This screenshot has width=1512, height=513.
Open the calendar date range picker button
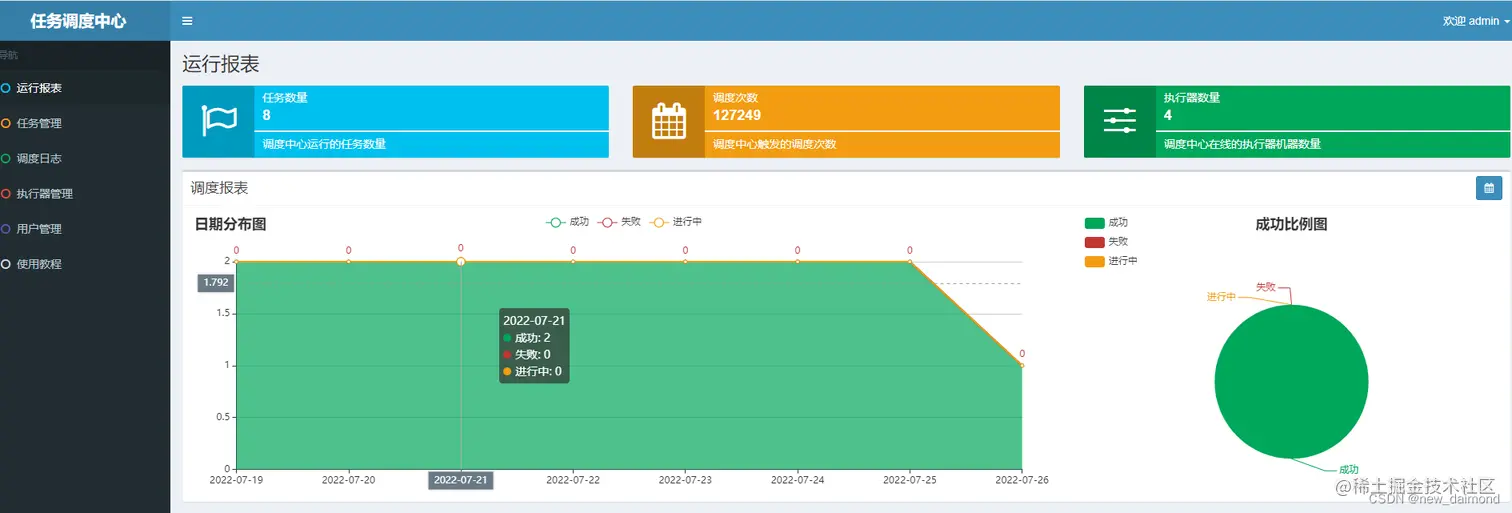tap(1489, 187)
